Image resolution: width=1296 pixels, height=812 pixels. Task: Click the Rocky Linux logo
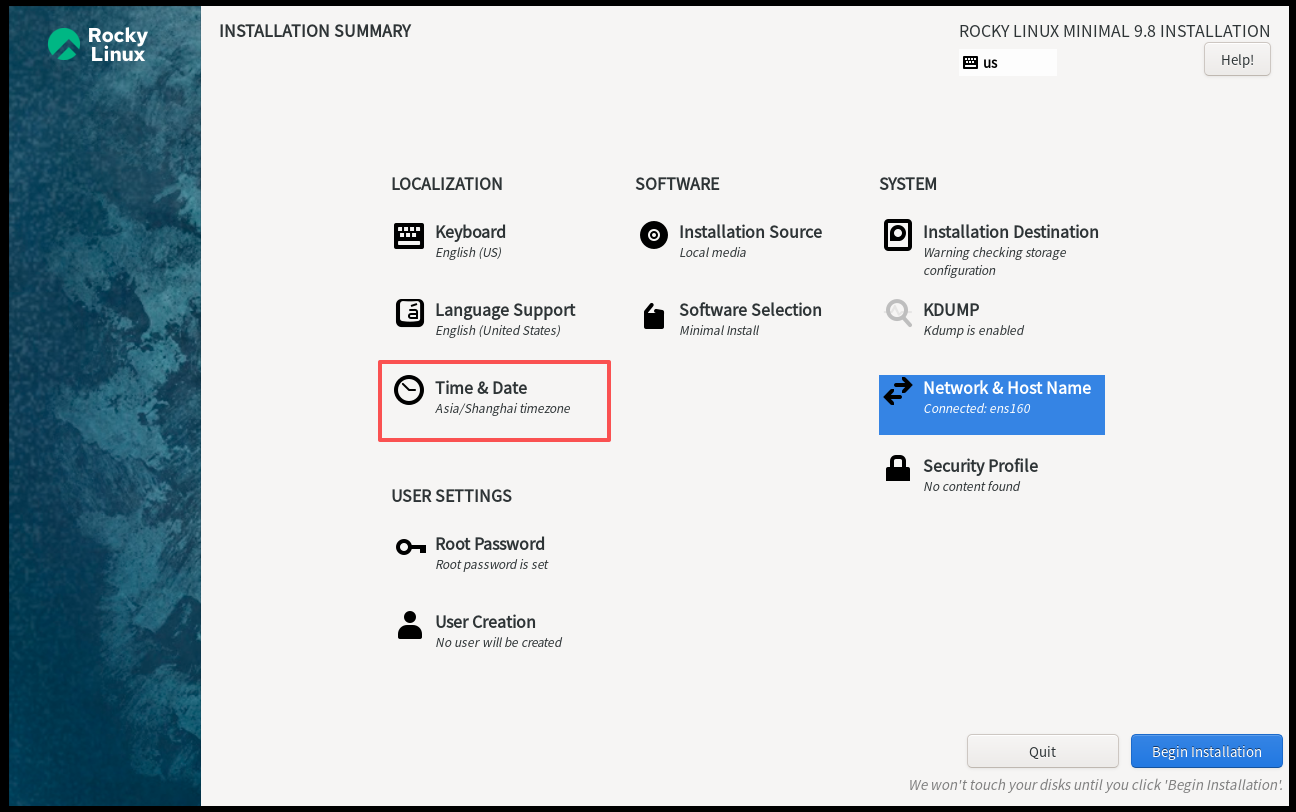(x=98, y=44)
